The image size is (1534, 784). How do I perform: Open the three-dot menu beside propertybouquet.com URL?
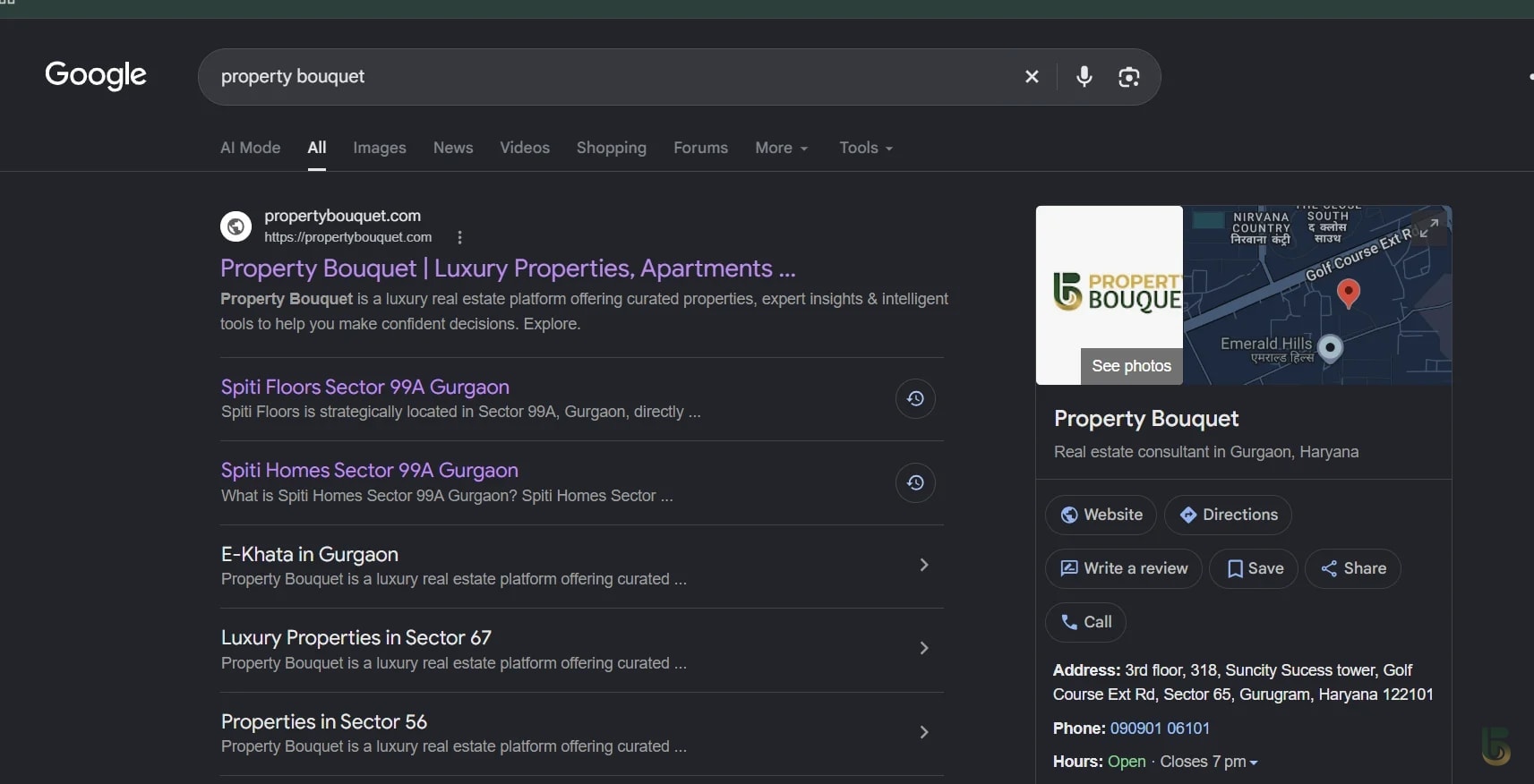click(459, 237)
